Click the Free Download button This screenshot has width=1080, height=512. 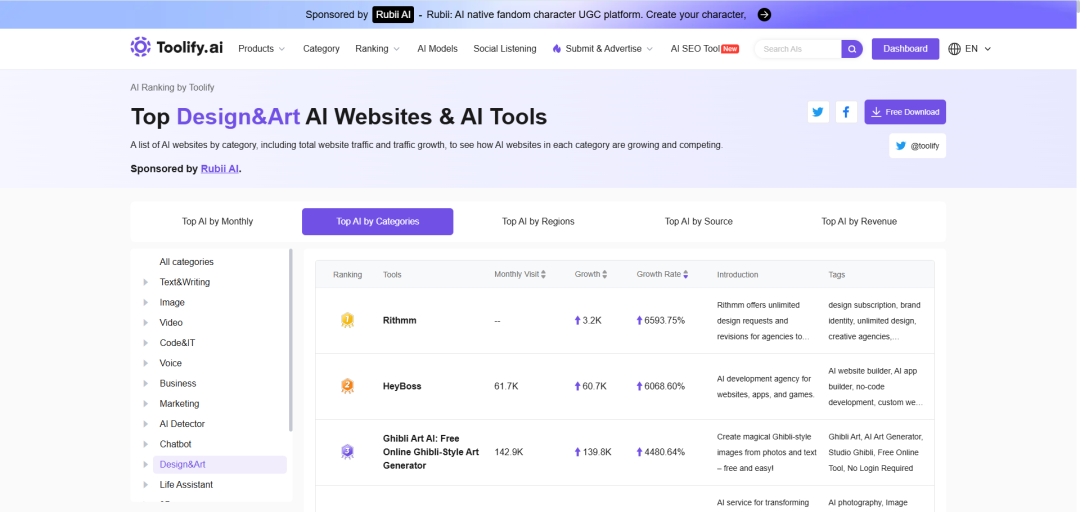pyautogui.click(x=905, y=112)
